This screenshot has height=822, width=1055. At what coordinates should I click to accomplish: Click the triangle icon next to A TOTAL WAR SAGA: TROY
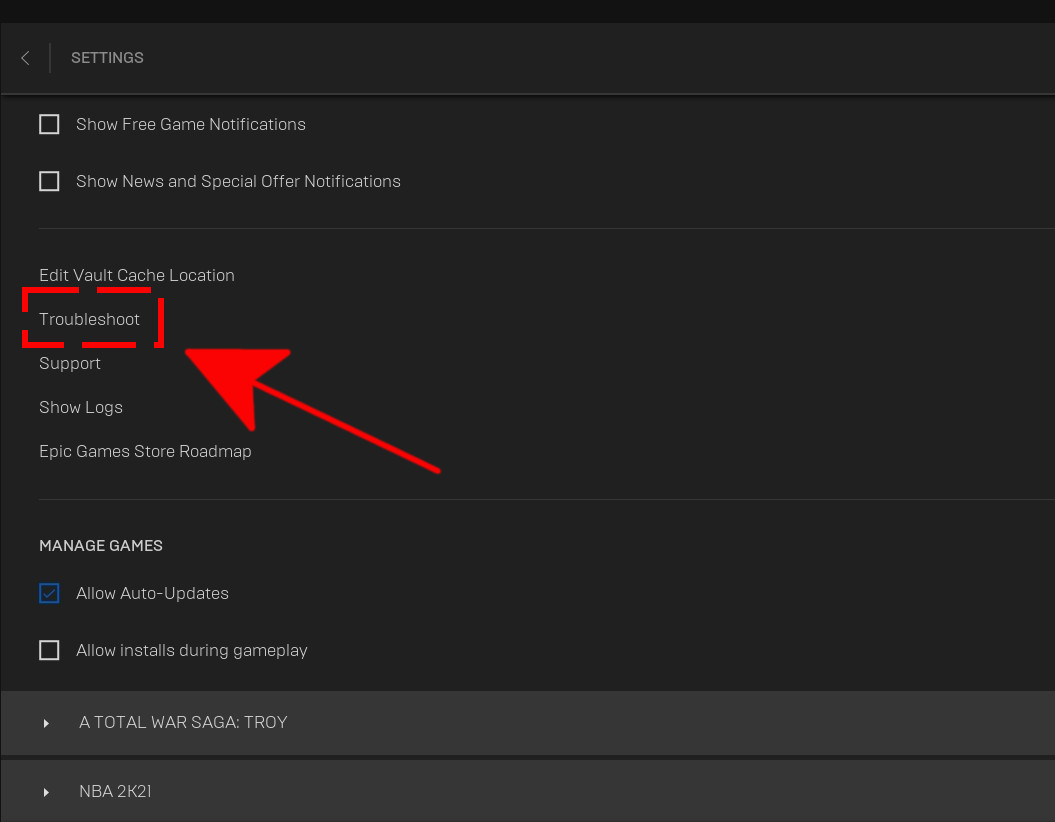click(x=45, y=722)
